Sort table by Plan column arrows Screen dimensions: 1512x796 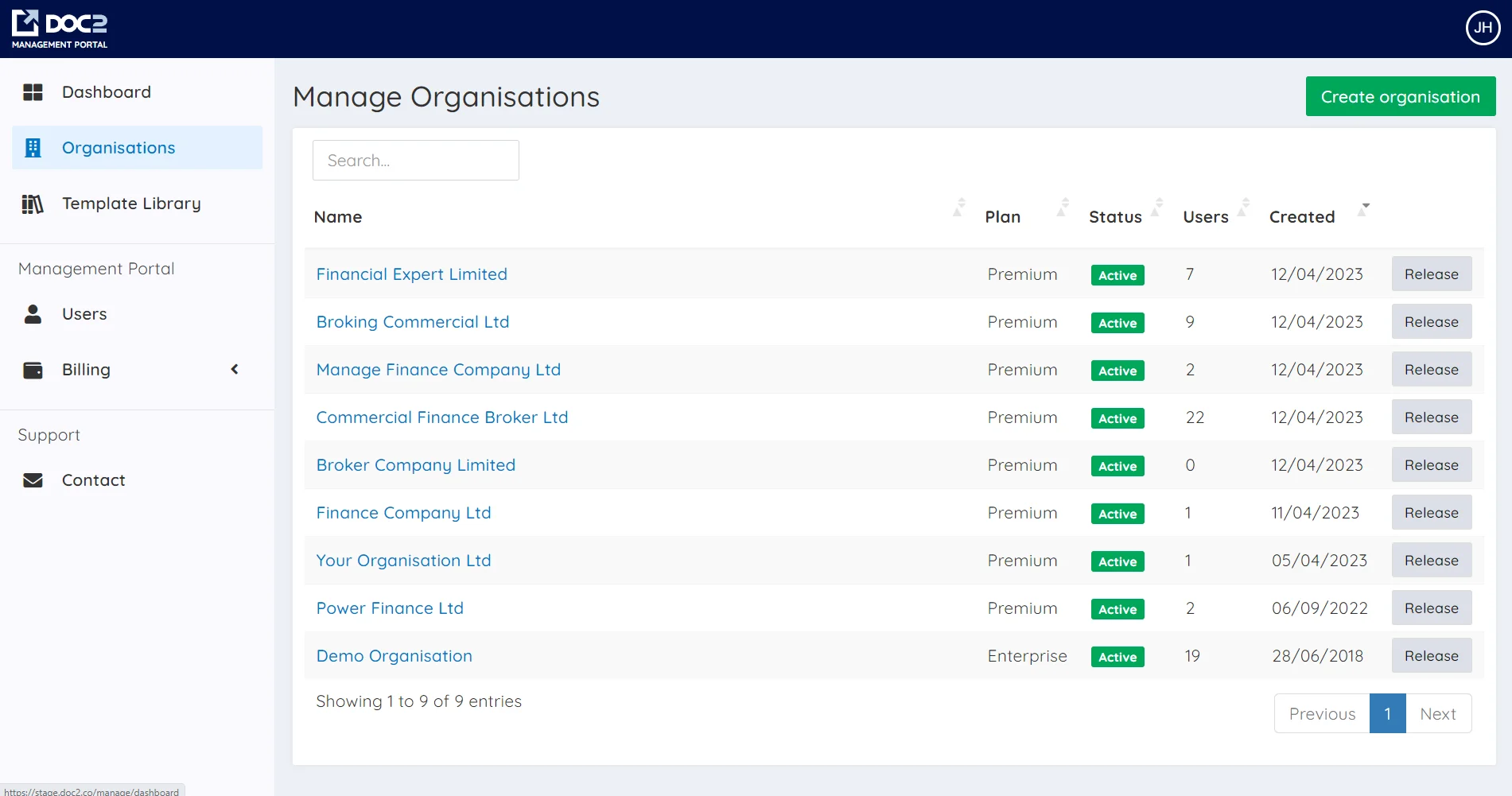point(1063,208)
